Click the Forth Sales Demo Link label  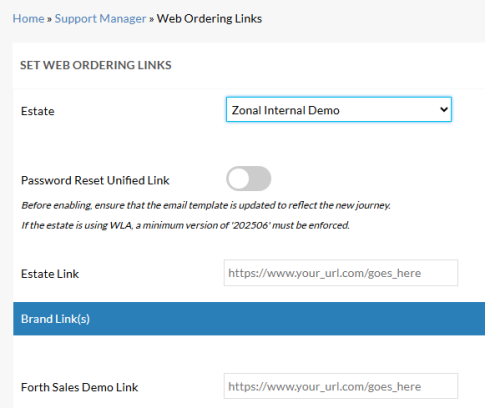pyautogui.click(x=79, y=387)
